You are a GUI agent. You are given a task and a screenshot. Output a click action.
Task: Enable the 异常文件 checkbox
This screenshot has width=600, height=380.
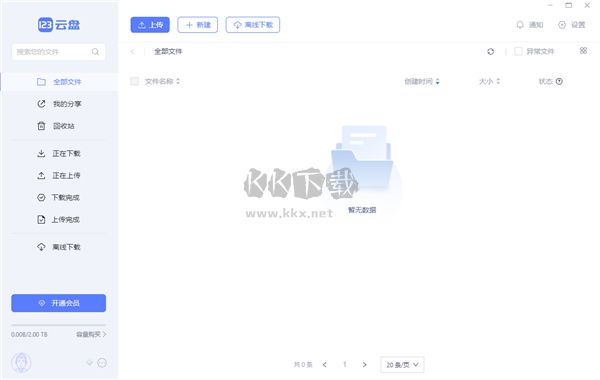(x=518, y=51)
